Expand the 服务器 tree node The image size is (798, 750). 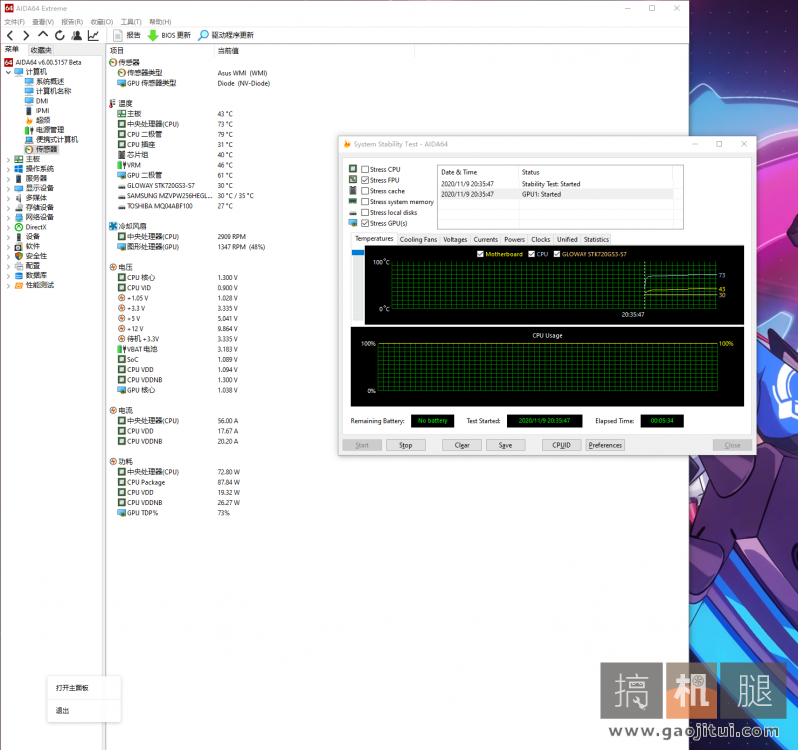(8, 179)
